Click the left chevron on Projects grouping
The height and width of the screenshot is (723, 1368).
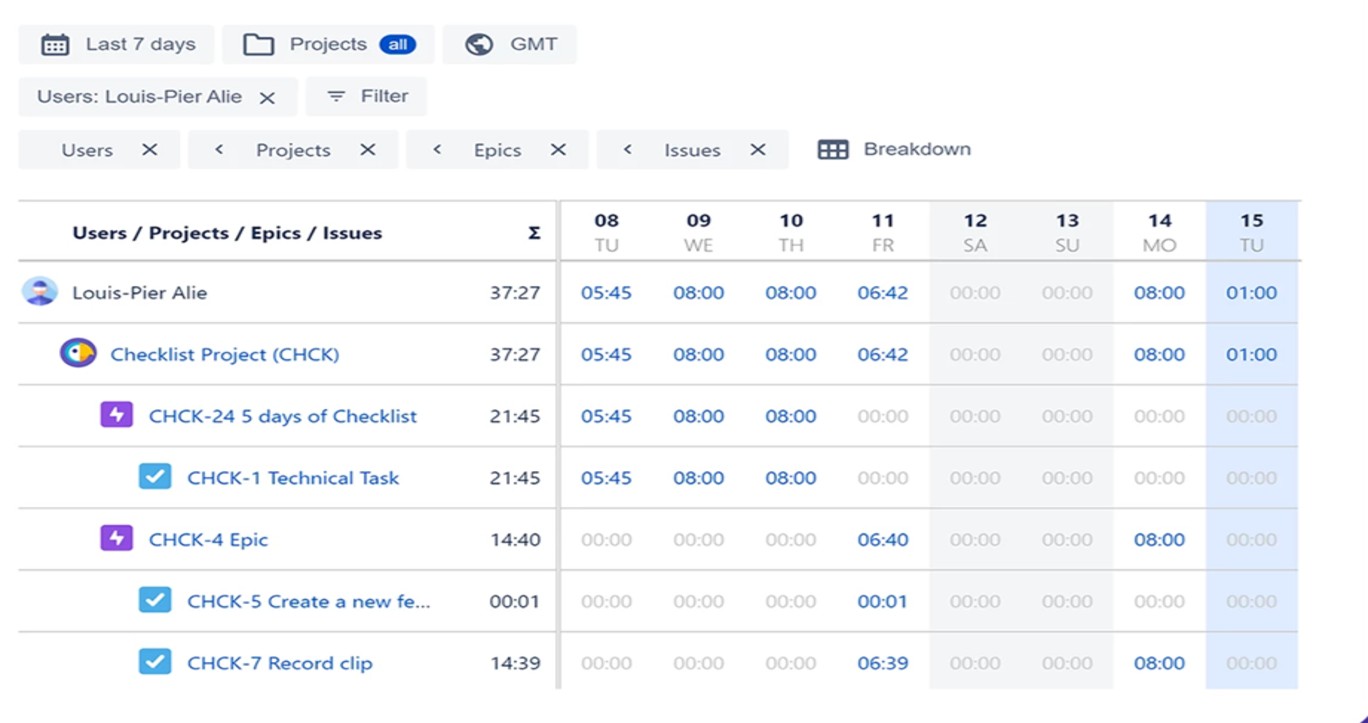tap(219, 150)
